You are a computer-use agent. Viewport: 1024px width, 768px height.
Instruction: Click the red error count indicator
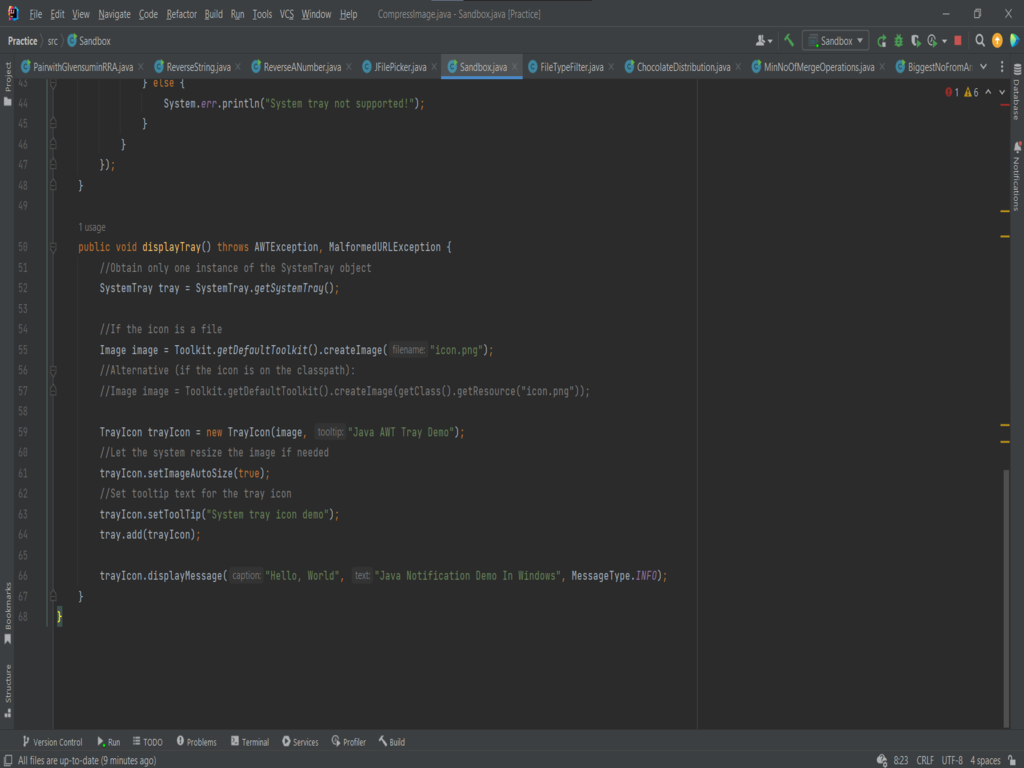click(952, 92)
